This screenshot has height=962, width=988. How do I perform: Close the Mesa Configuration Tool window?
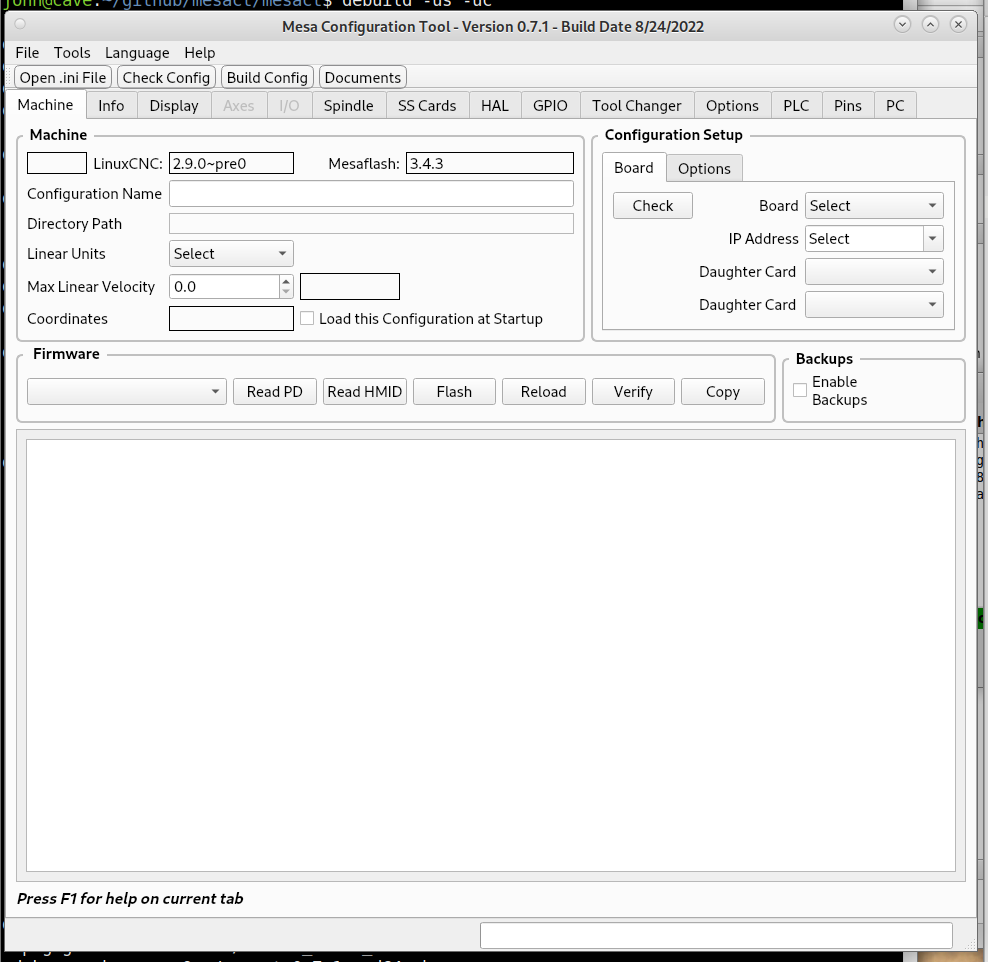click(x=958, y=25)
